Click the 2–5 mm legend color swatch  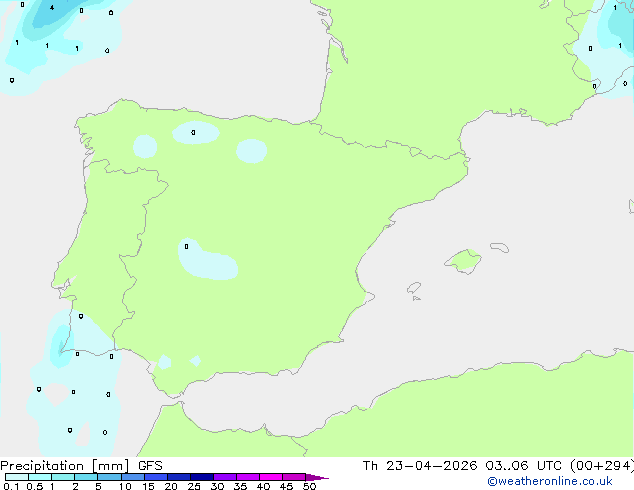point(86,477)
